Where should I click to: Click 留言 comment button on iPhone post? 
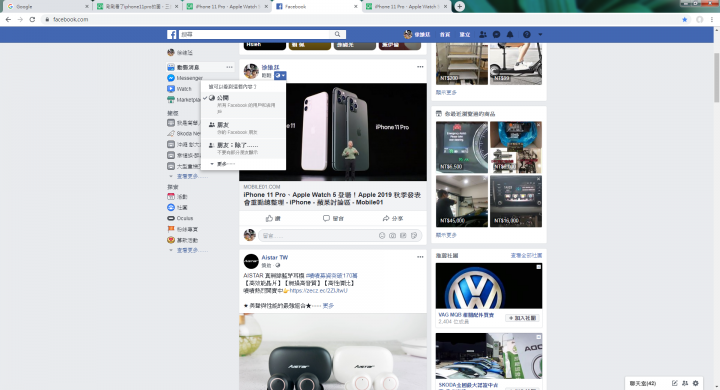tap(333, 219)
